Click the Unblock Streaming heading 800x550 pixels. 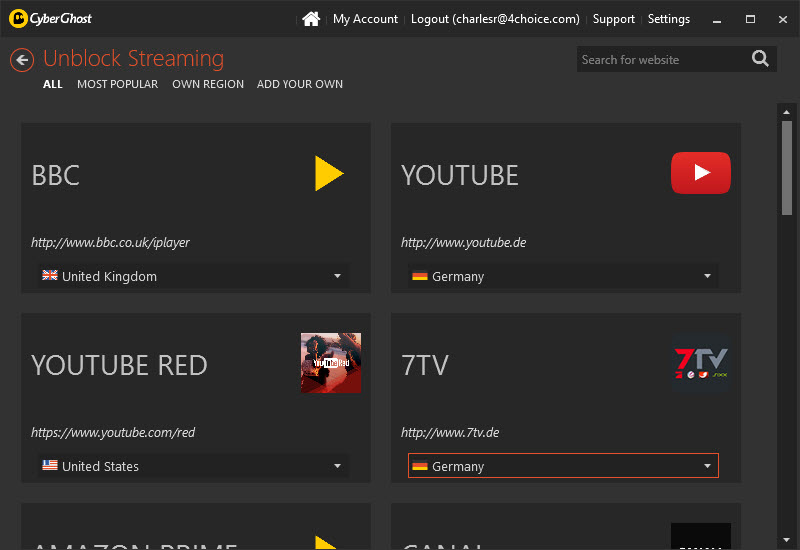(134, 58)
